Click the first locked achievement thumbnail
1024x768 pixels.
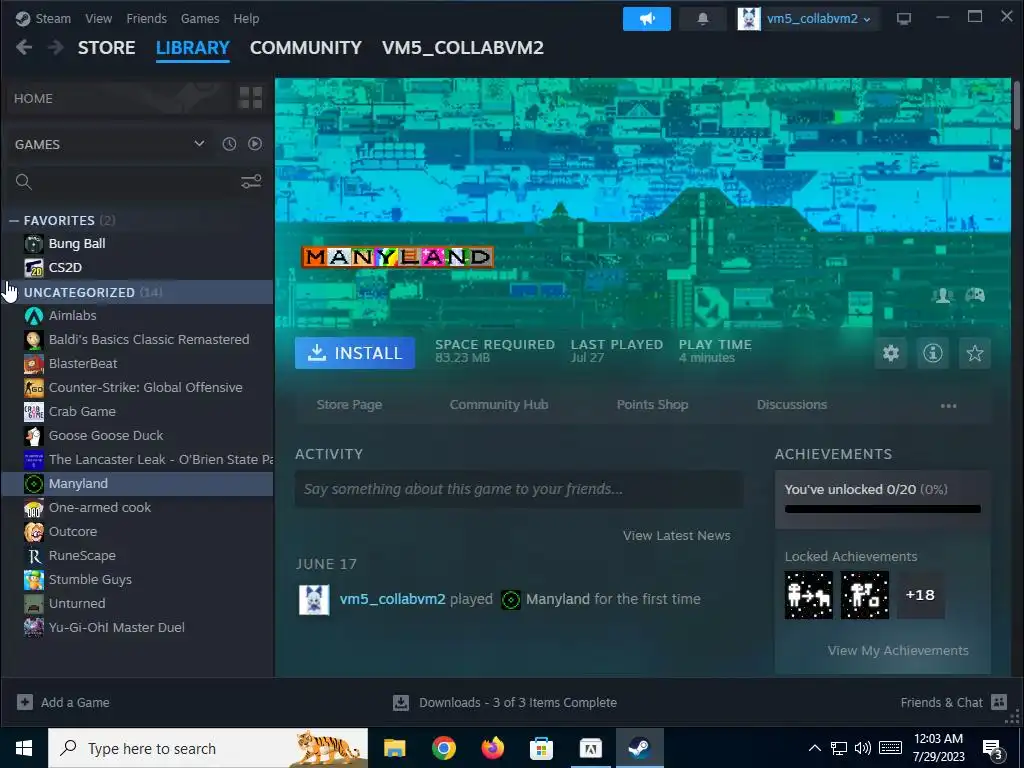coord(808,595)
